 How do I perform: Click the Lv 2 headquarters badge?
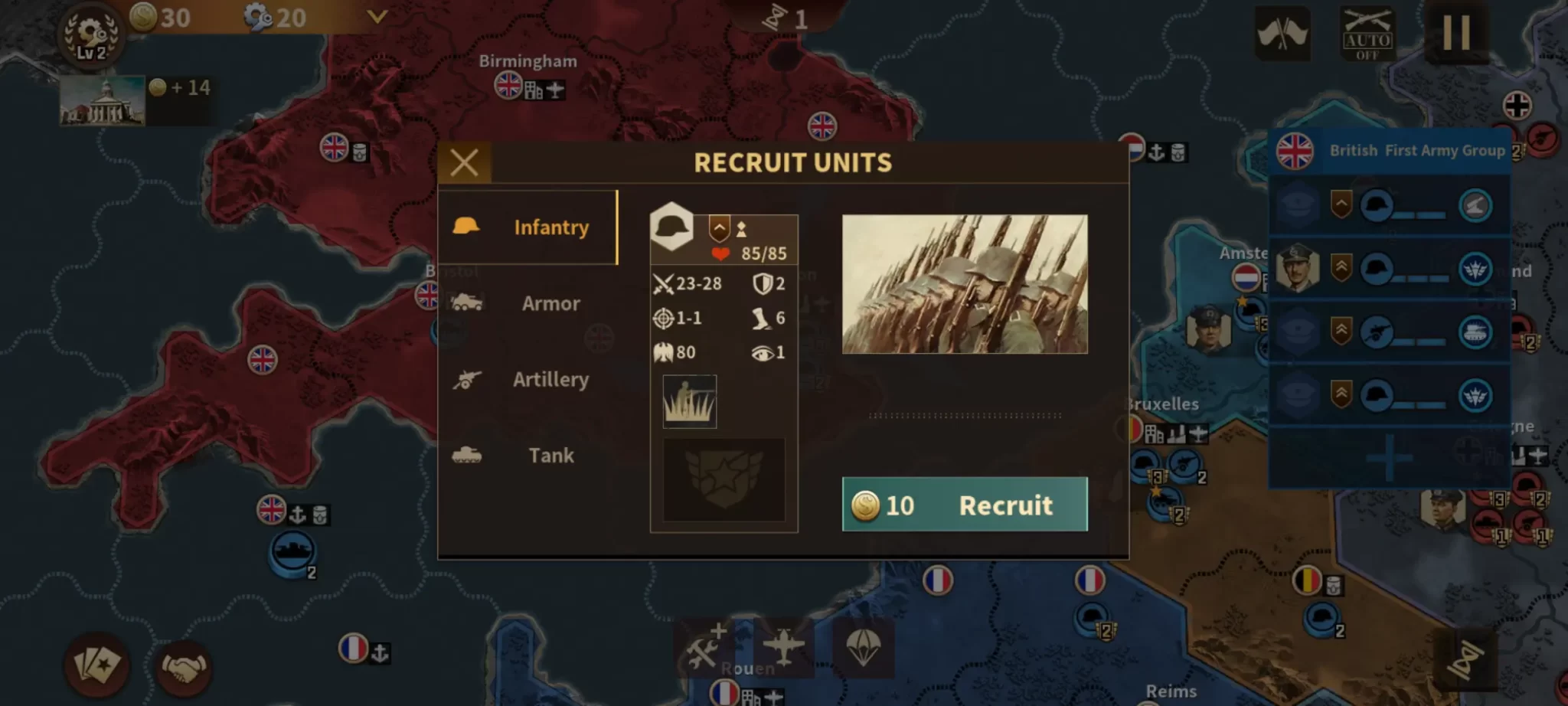click(x=90, y=35)
